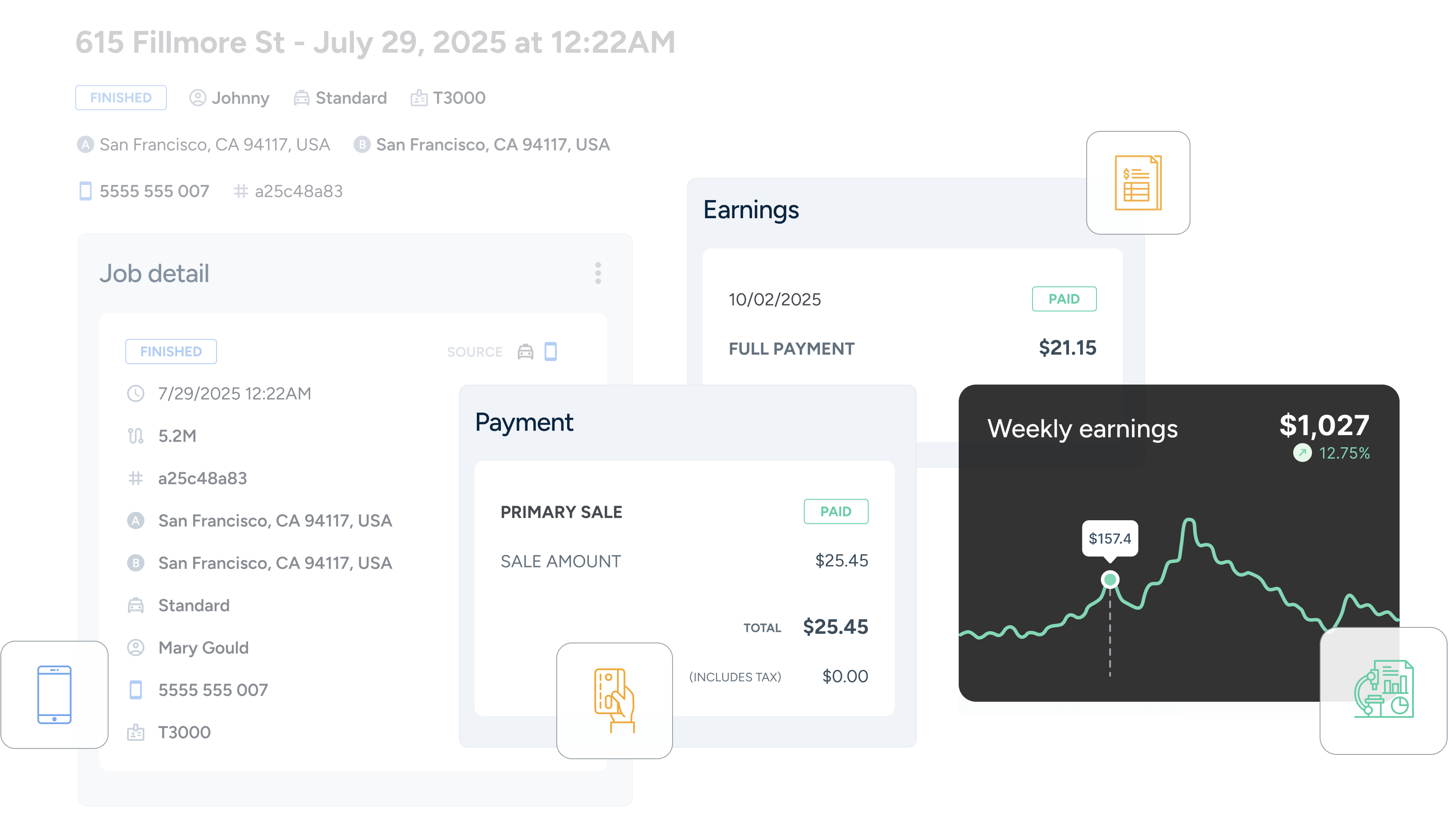Click the passenger icon next to Mary Gould
Viewport: 1448px width, 840px height.
[136, 647]
